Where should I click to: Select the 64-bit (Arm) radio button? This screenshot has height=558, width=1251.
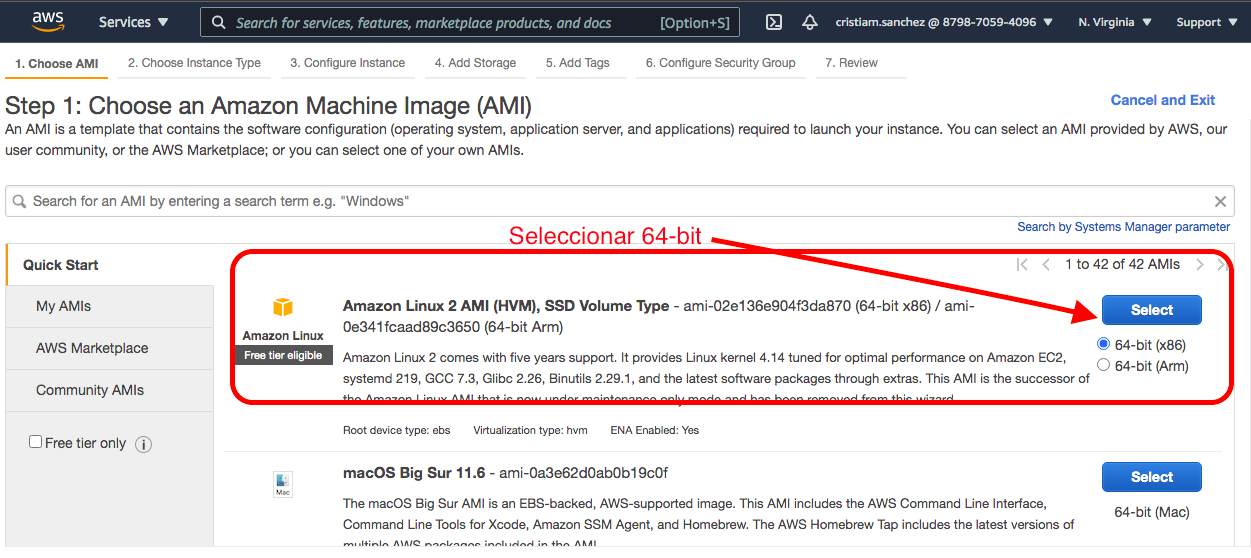(1104, 365)
